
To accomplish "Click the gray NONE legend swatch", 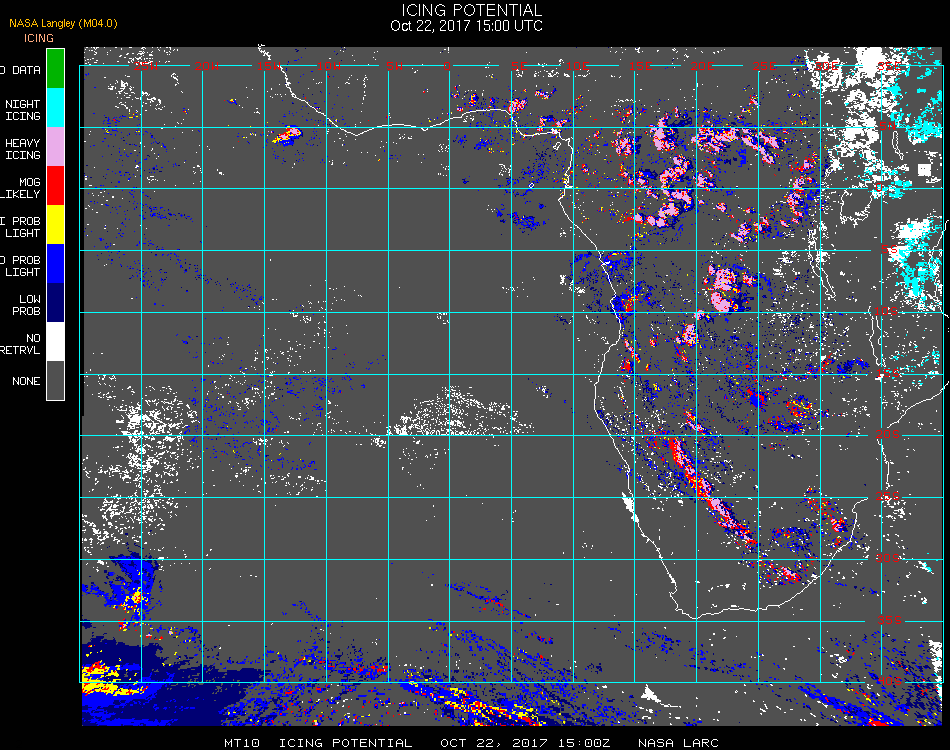I will (x=55, y=380).
